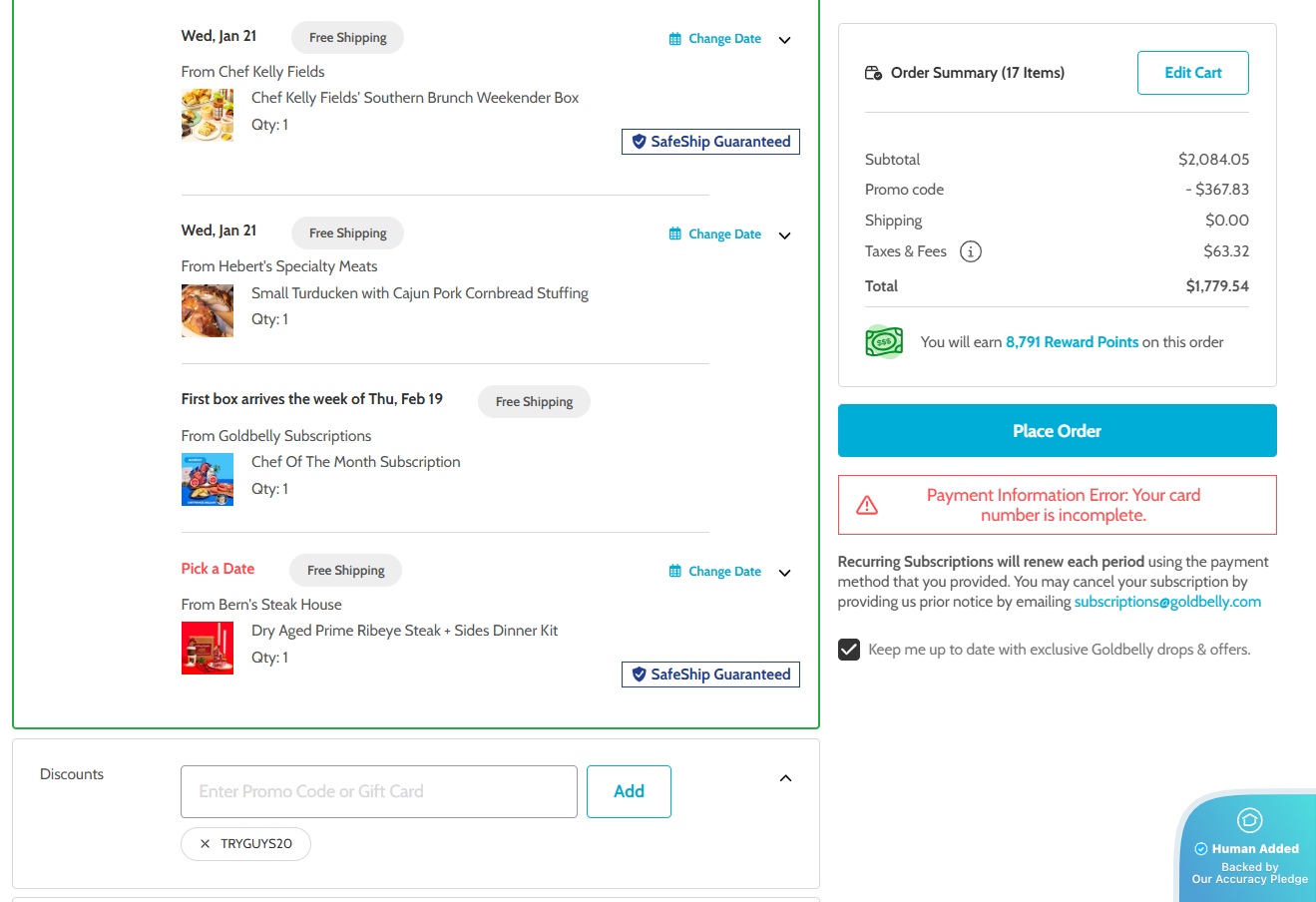Click the Taxes & Fees info icon
1316x902 pixels.
click(970, 251)
